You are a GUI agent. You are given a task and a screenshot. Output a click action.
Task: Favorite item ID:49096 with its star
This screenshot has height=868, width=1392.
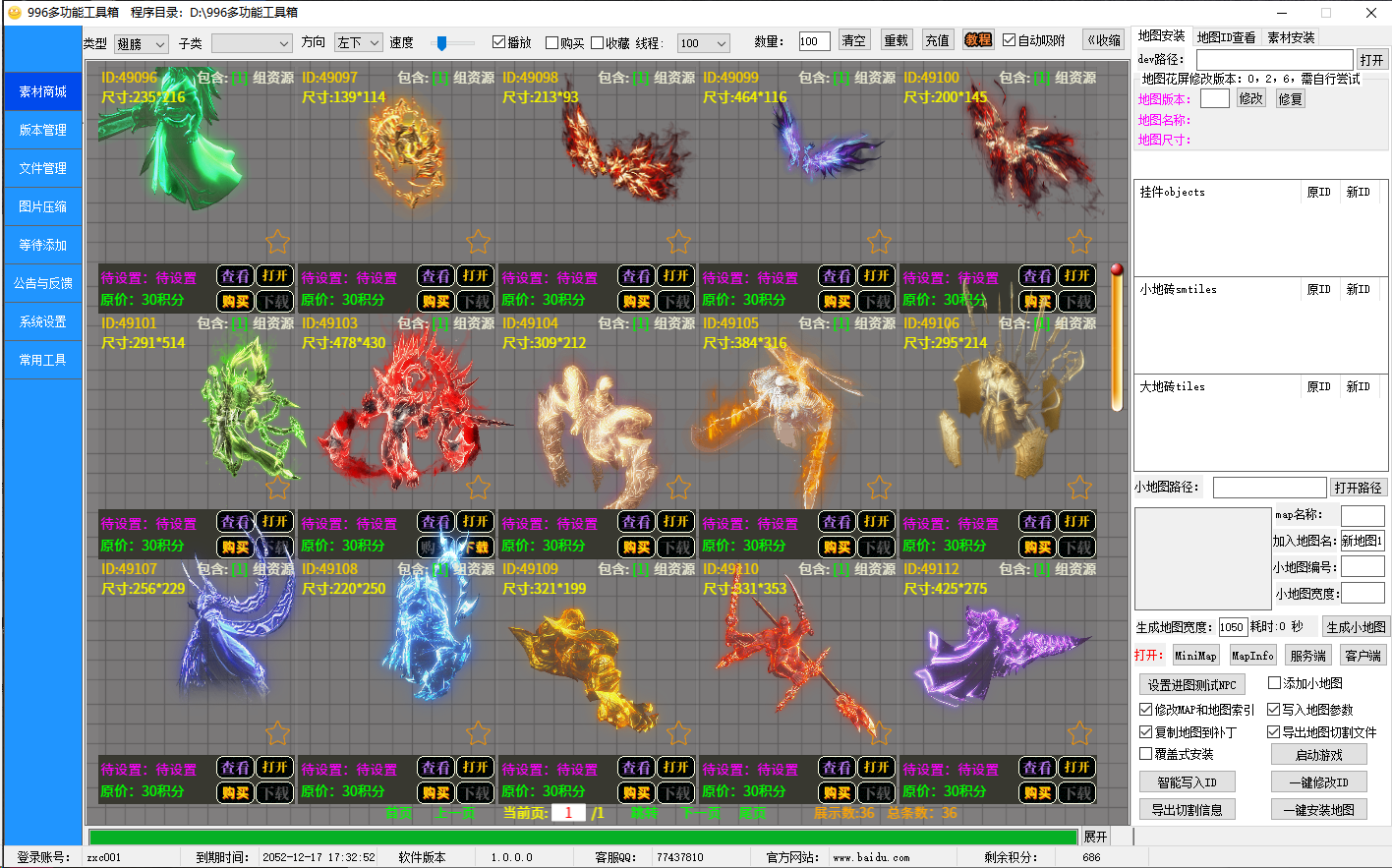point(278,241)
